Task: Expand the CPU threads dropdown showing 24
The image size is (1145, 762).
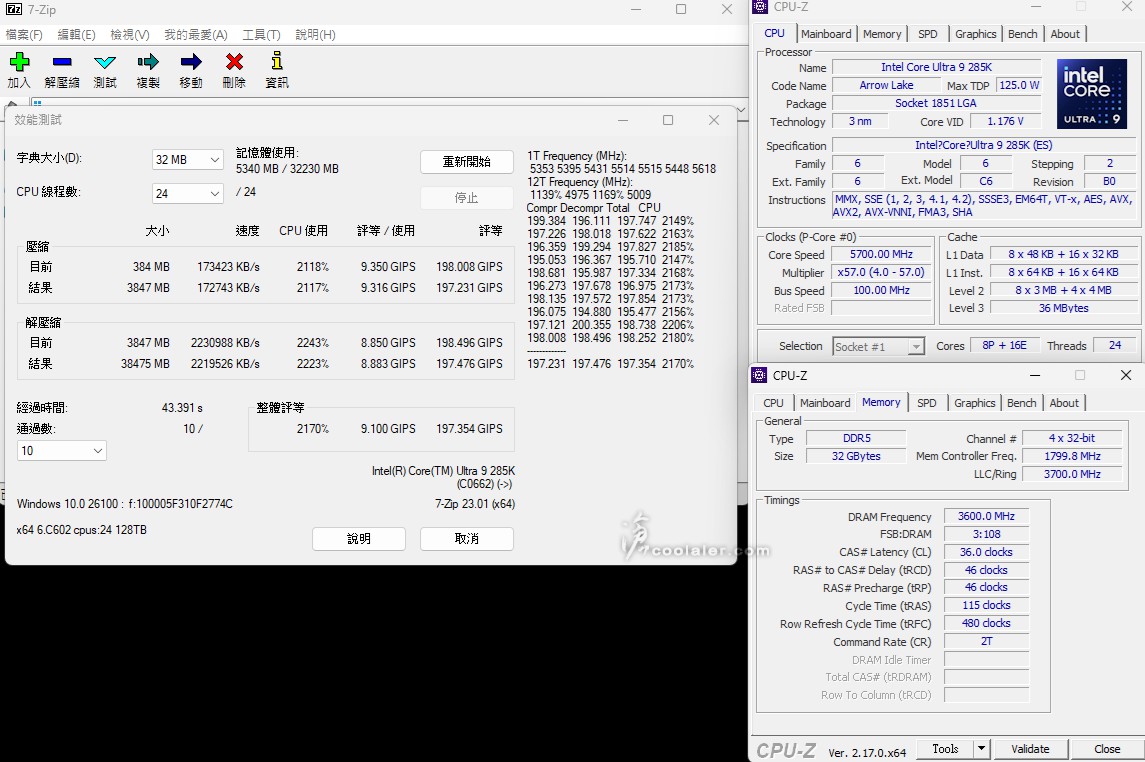Action: (188, 193)
